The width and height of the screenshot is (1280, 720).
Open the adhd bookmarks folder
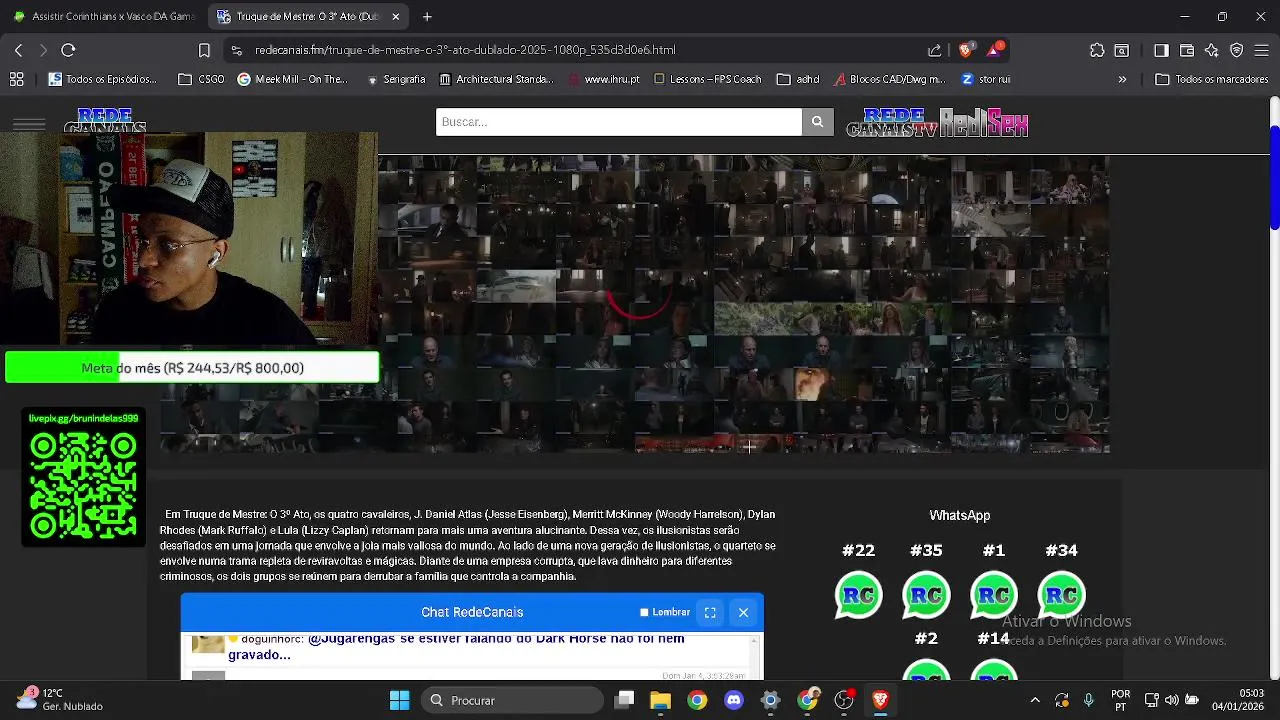point(798,79)
